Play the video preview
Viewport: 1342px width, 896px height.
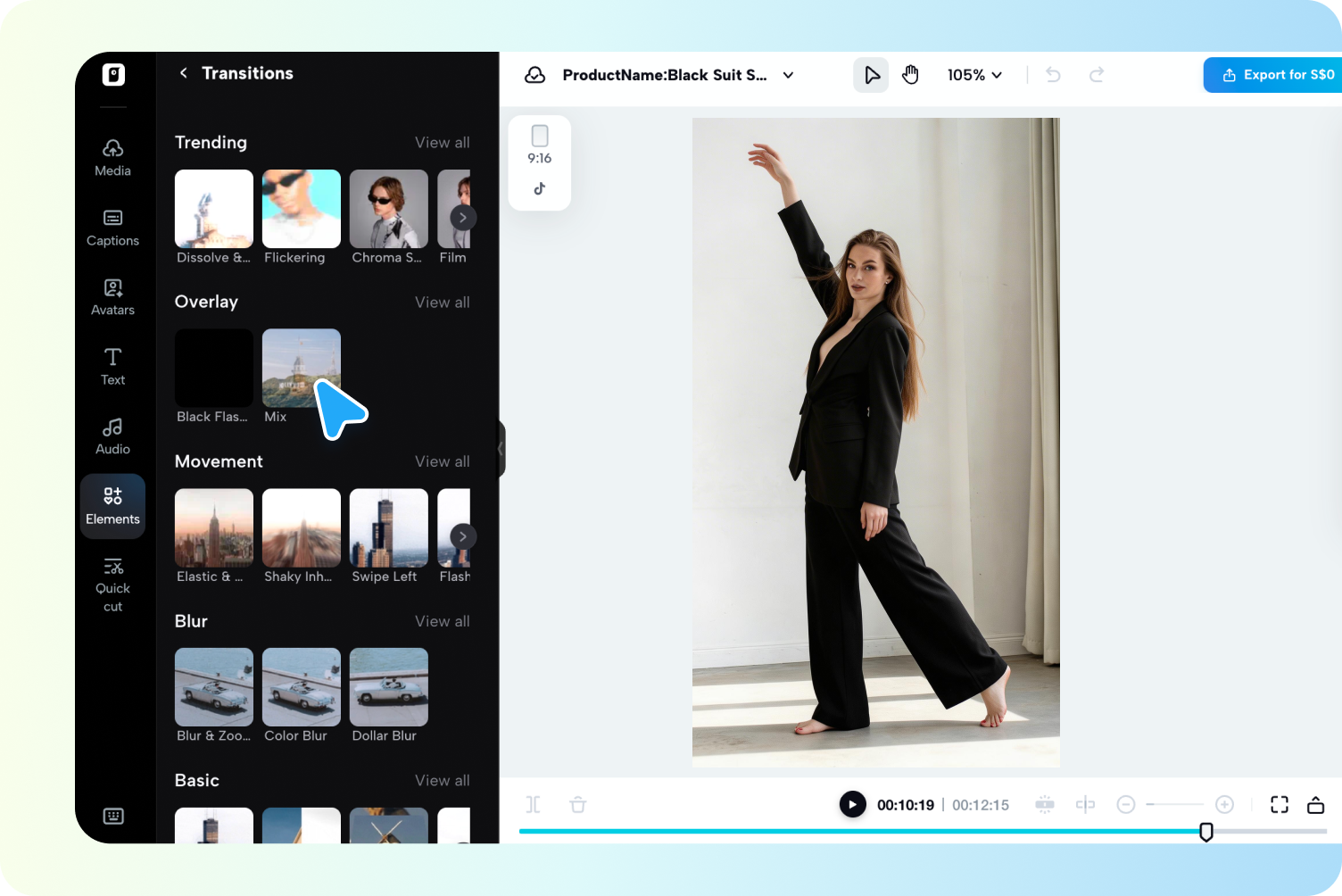click(x=852, y=804)
